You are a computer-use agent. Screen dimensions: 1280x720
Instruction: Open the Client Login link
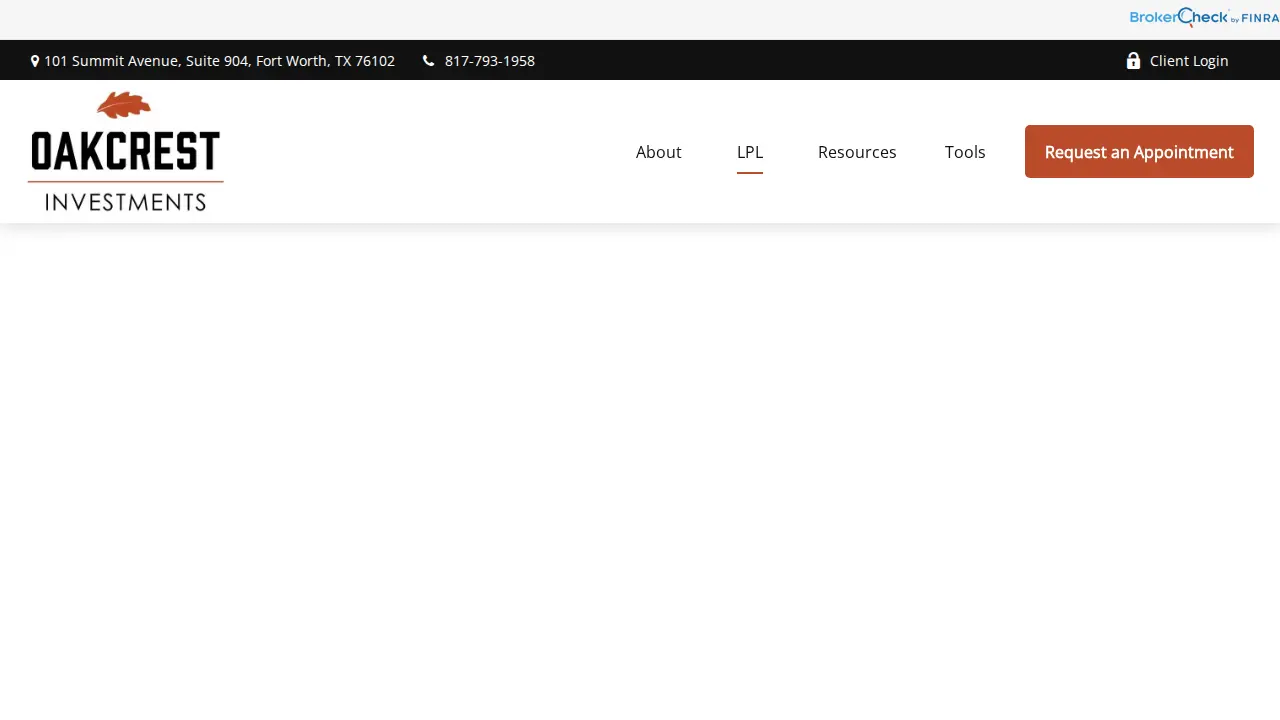tap(1189, 61)
